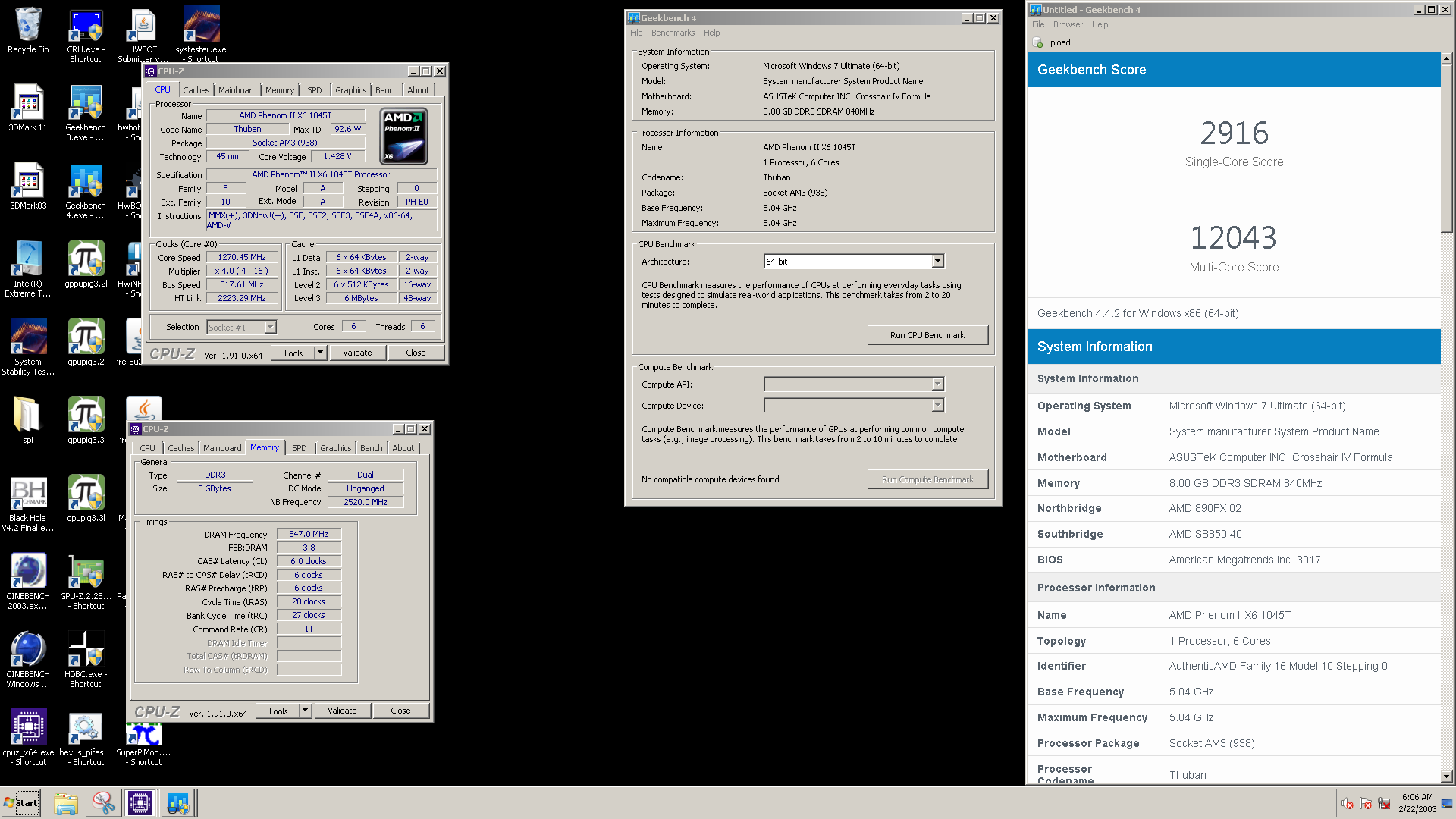Open the Recycle Bin desktop icon
This screenshot has height=819, width=1456.
pos(28,30)
